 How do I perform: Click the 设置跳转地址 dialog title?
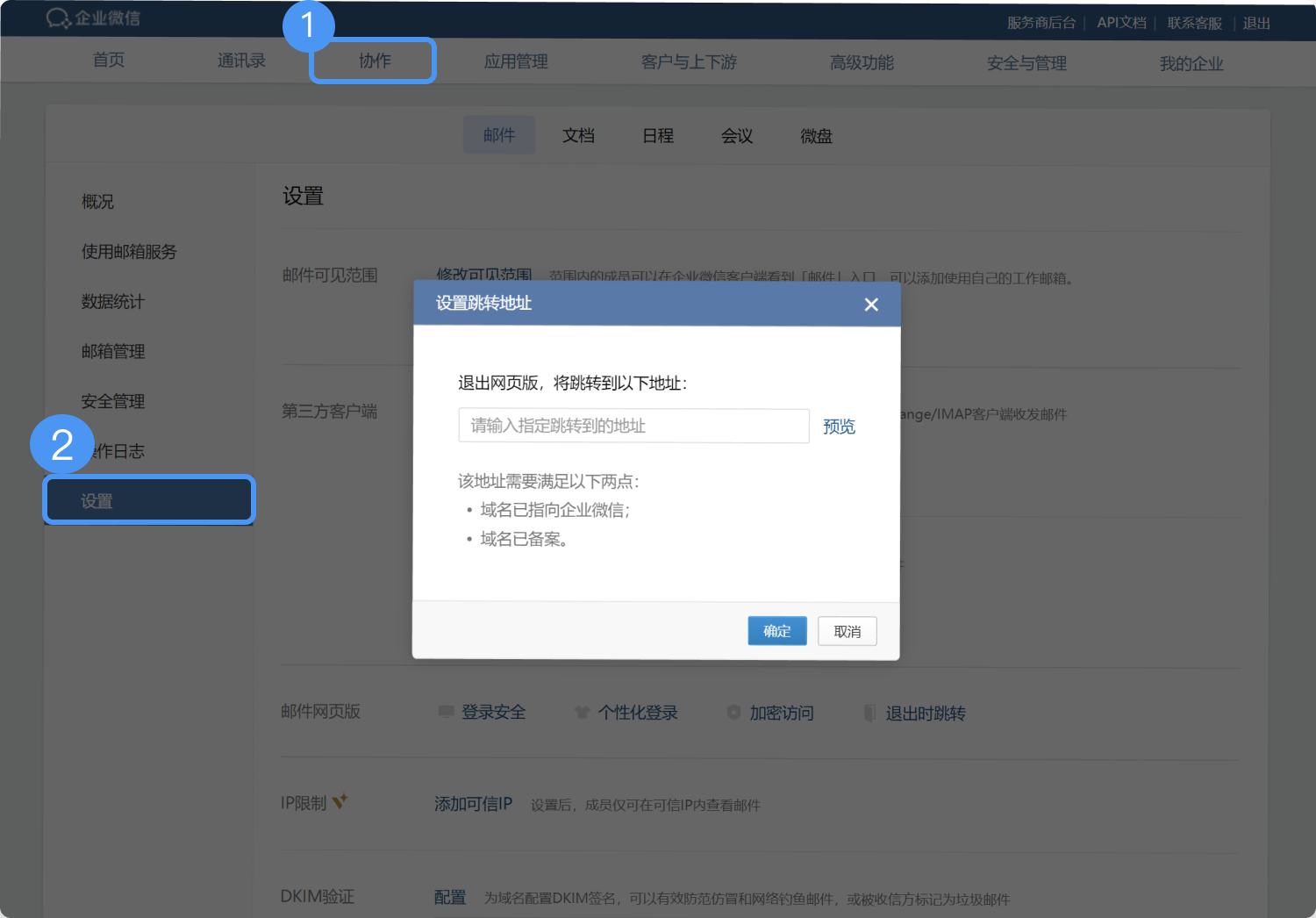click(x=484, y=303)
